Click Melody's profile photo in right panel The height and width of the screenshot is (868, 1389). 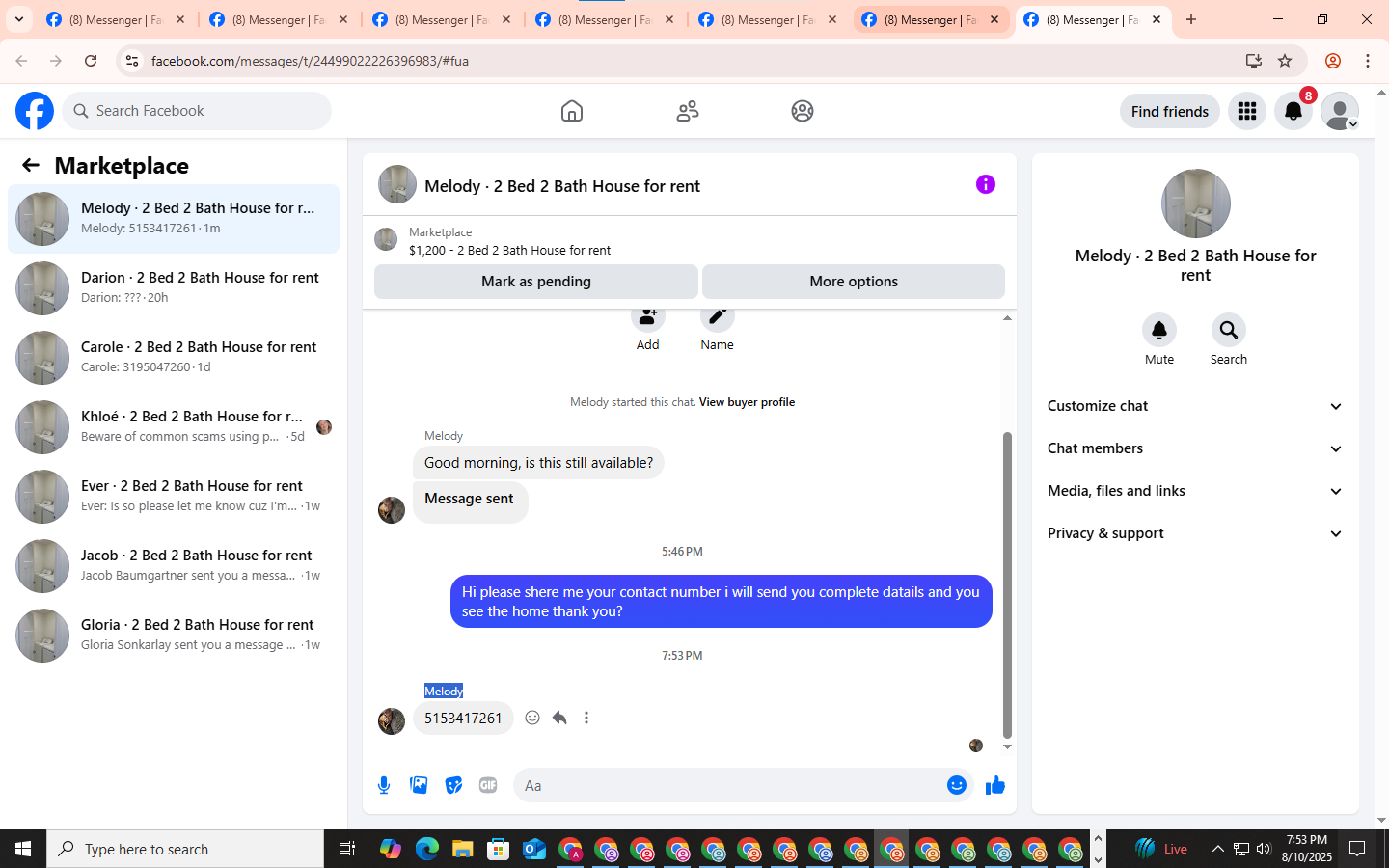(x=1195, y=203)
